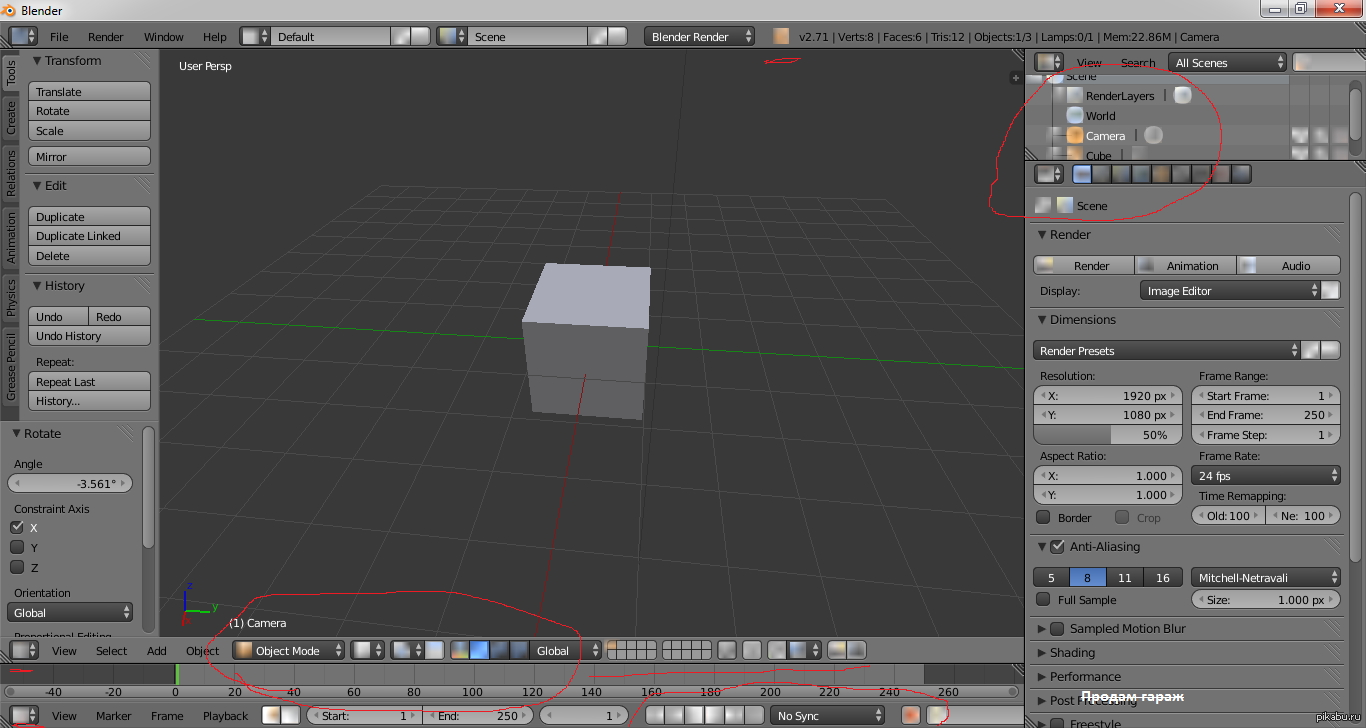Disable the Anti-Aliasing checkbox
The image size is (1366, 728).
1057,547
